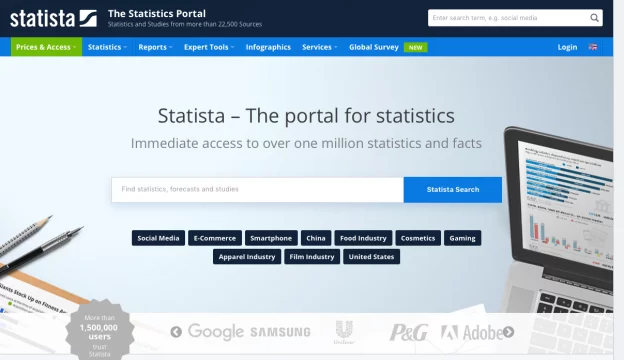The image size is (624, 360).
Task: Open the language flag selector
Action: coord(593,47)
